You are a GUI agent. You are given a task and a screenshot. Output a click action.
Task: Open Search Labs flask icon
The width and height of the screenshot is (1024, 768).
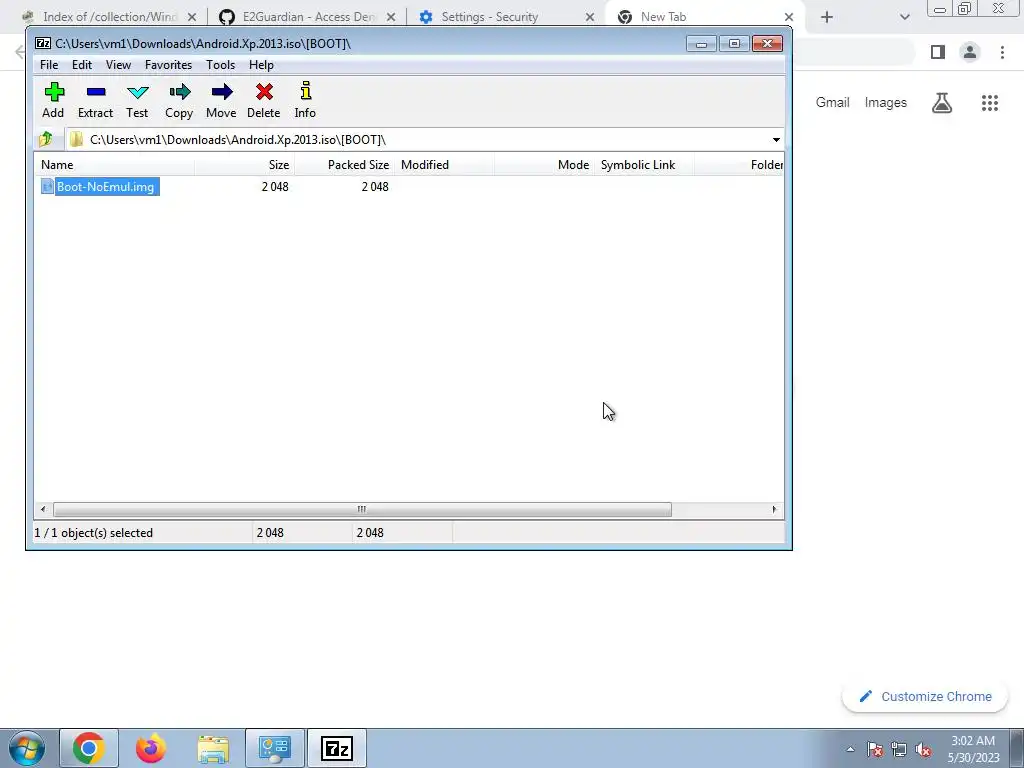pos(942,103)
